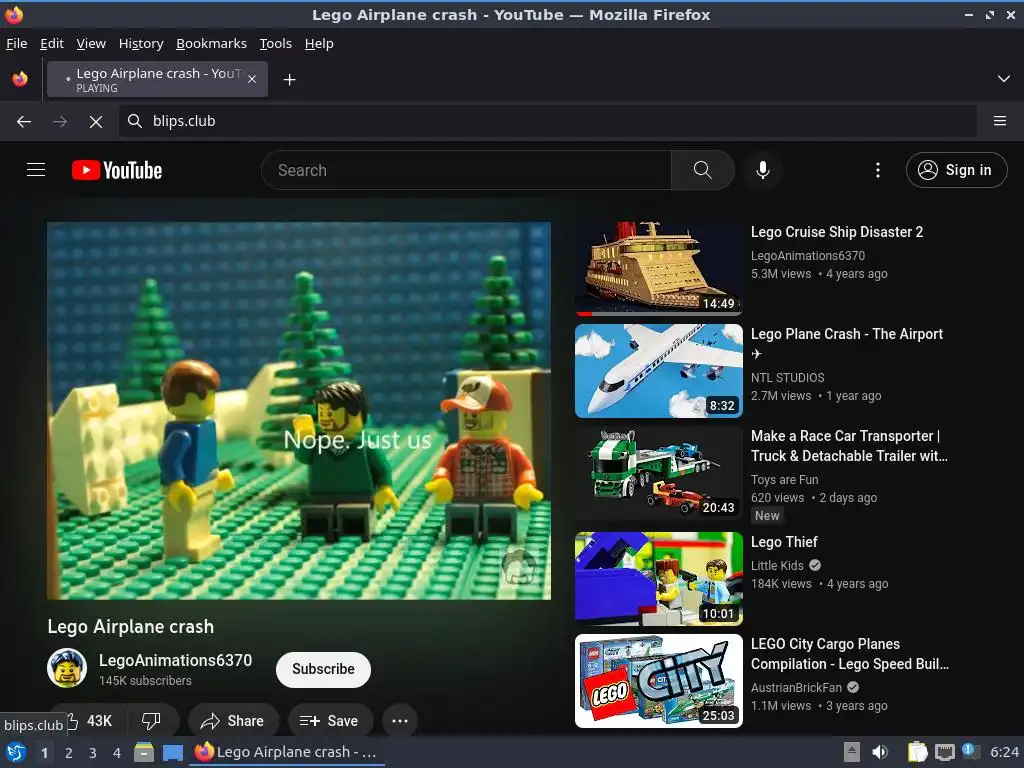Click the 6:24 taskbar clock
1024x768 pixels.
pos(1004,752)
